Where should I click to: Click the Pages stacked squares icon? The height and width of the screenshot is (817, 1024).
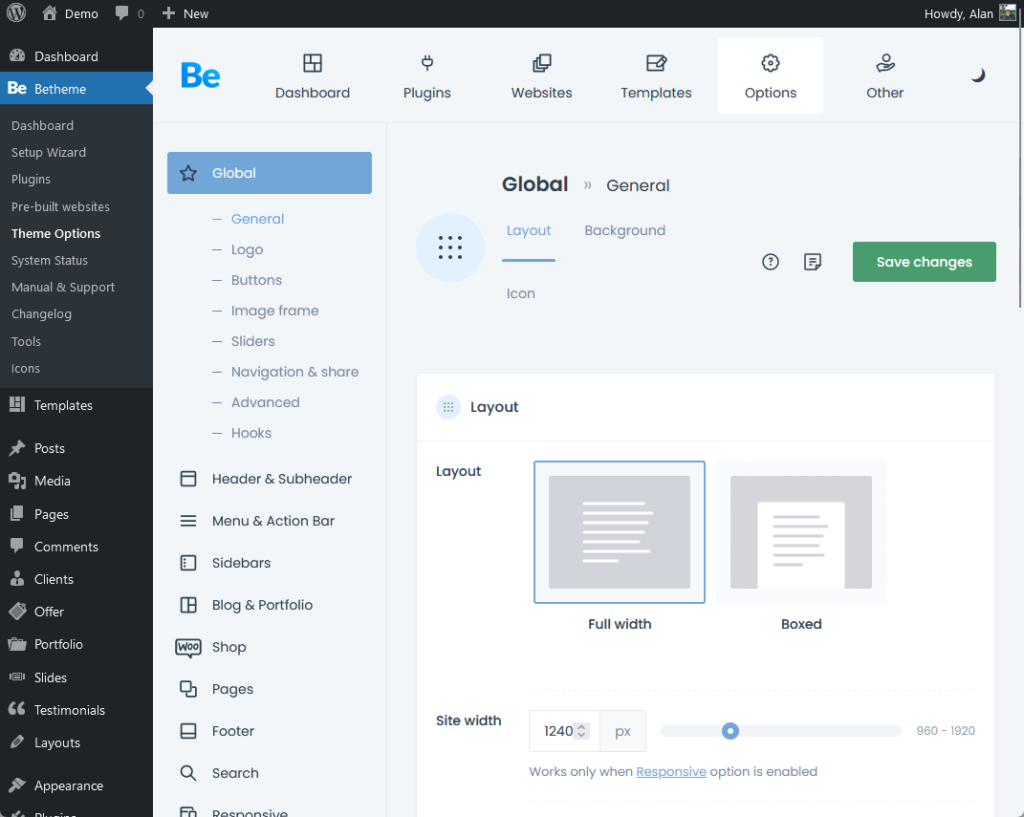pyautogui.click(x=188, y=689)
